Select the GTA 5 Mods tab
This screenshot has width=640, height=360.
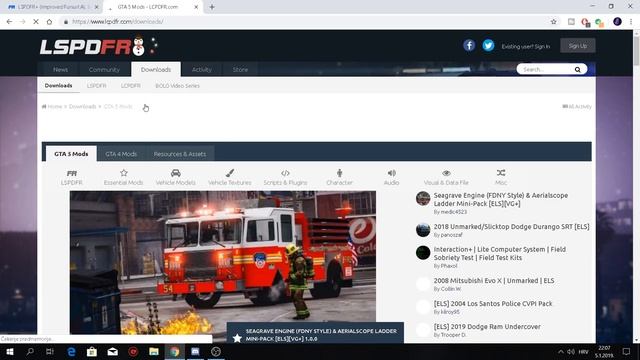point(71,154)
